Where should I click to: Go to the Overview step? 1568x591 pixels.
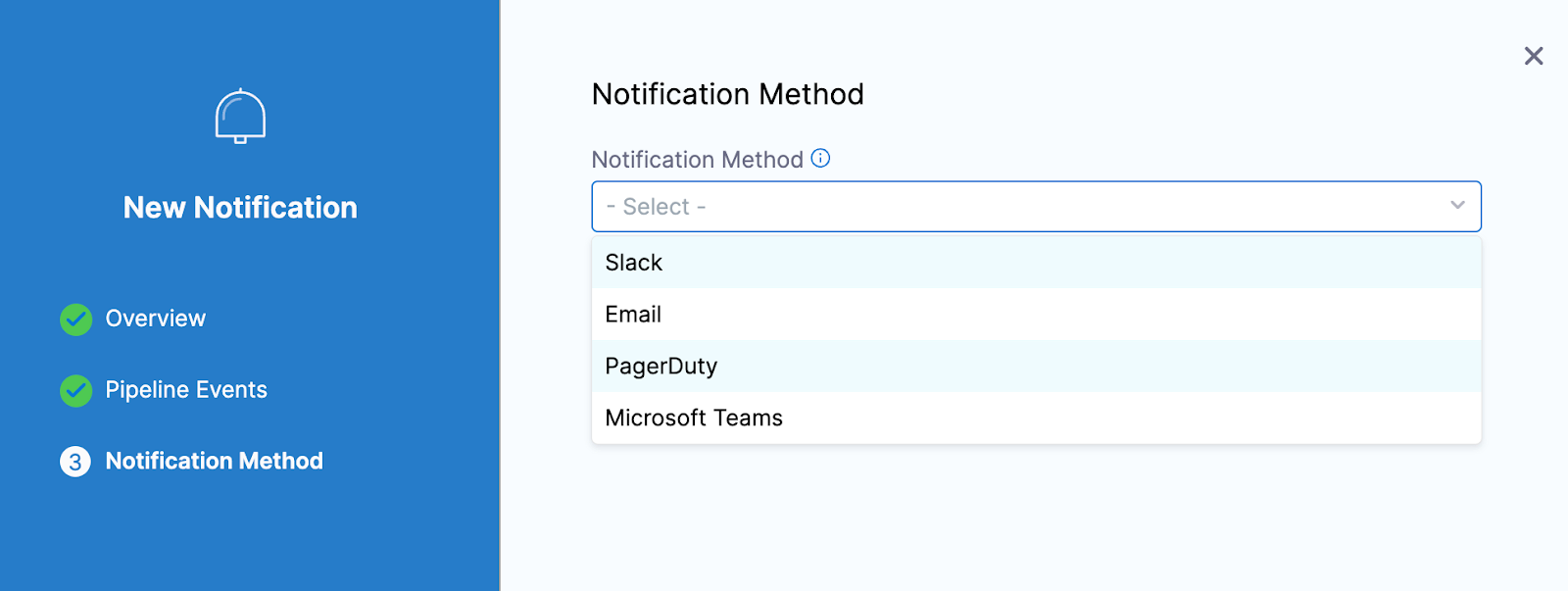click(x=155, y=319)
